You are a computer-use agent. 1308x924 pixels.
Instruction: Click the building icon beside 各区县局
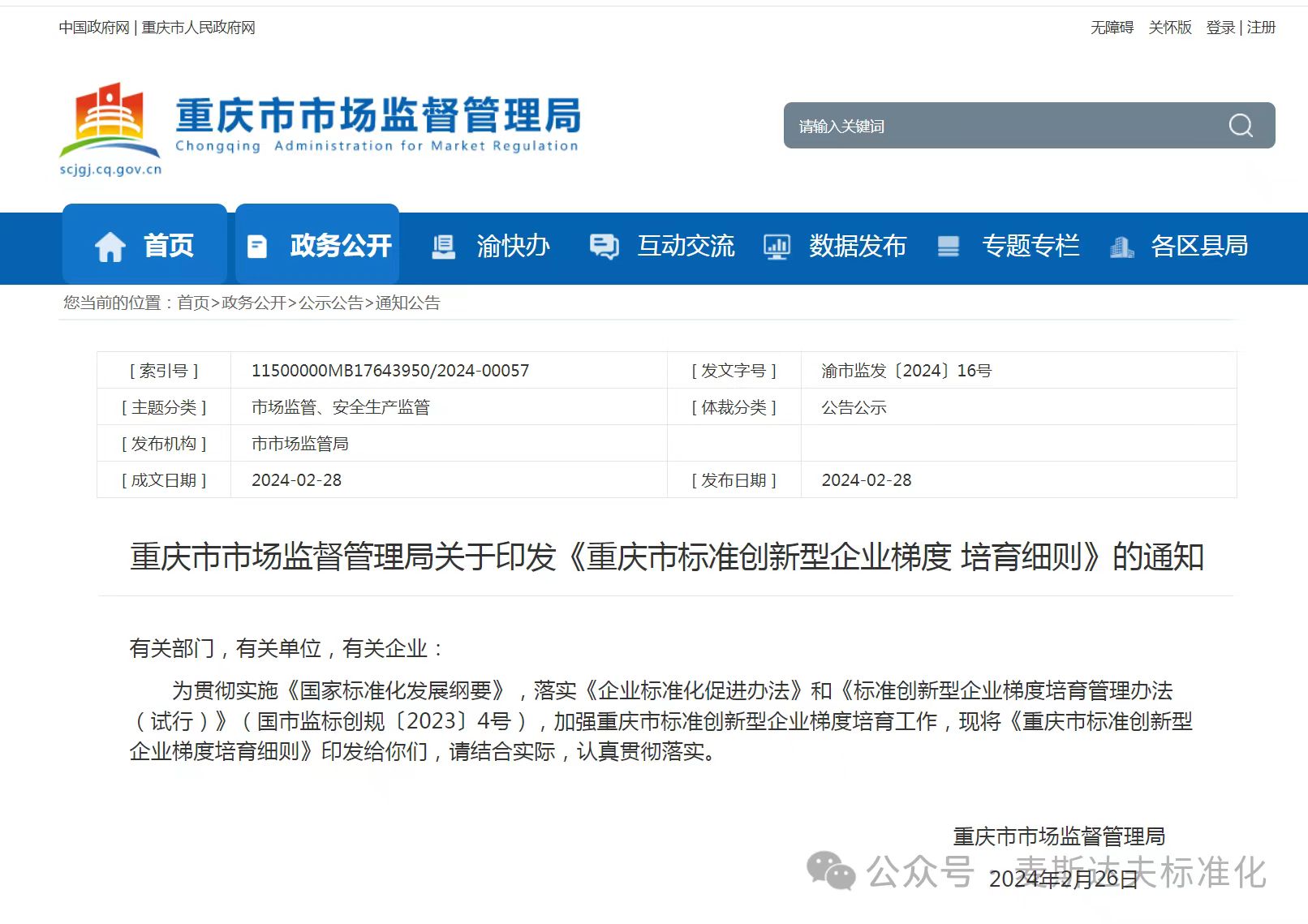tap(1121, 247)
